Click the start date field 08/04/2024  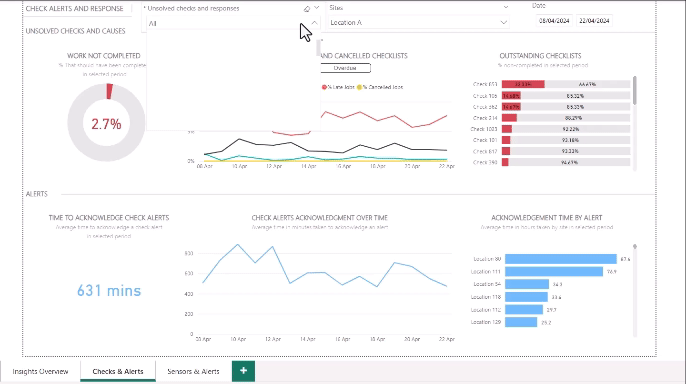coord(554,21)
